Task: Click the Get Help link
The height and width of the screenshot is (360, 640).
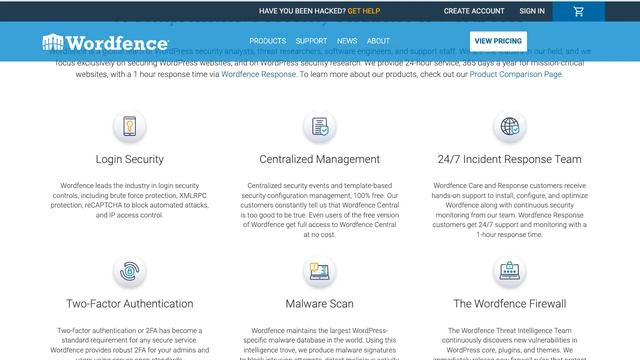Action: [x=364, y=11]
